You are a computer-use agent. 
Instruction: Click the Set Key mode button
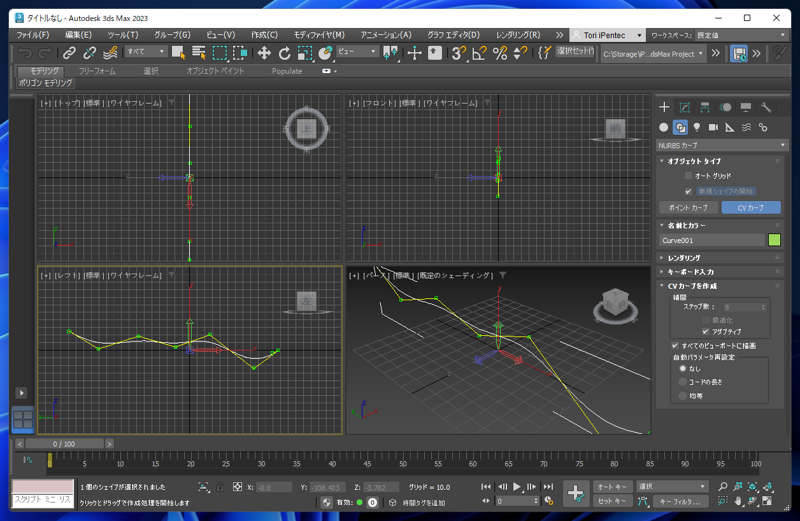(x=612, y=501)
